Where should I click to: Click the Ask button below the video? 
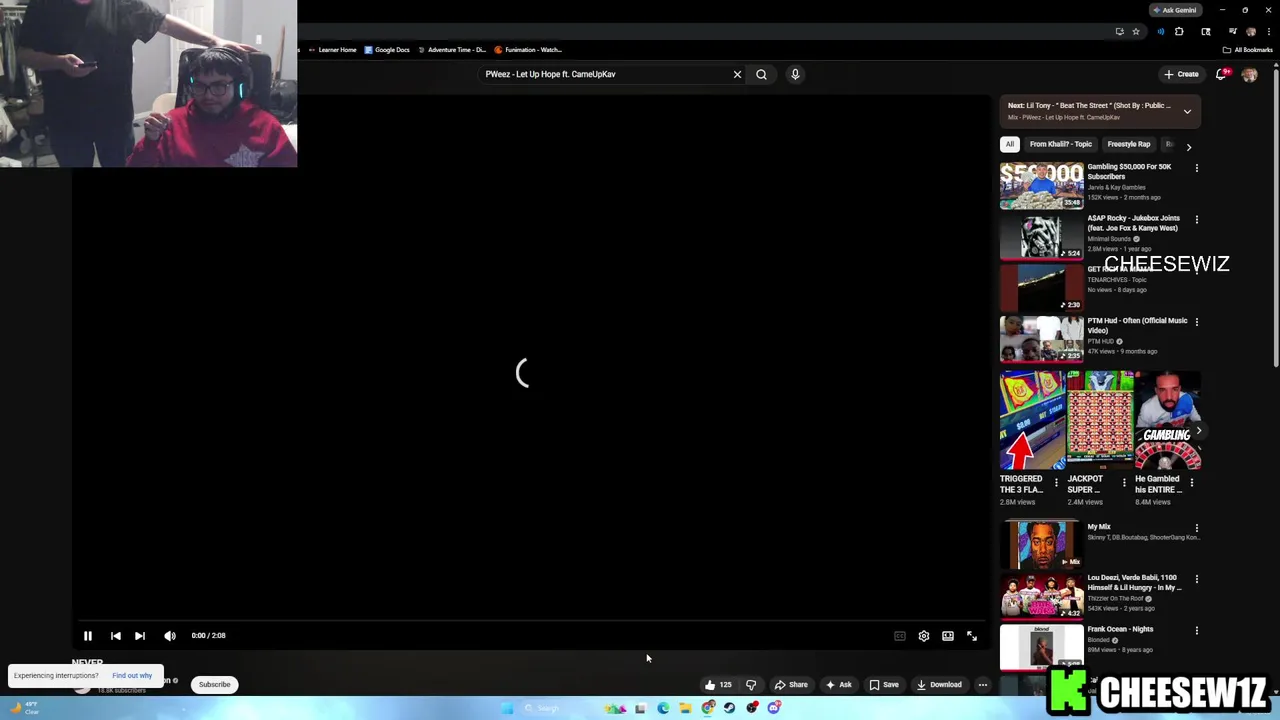coord(838,685)
